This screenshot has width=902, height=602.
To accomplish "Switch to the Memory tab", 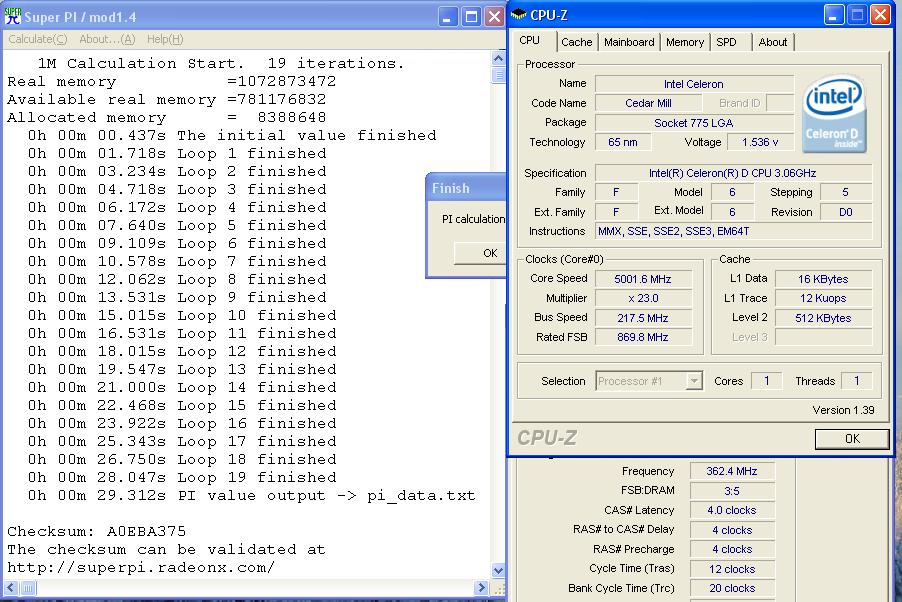I will (x=685, y=42).
